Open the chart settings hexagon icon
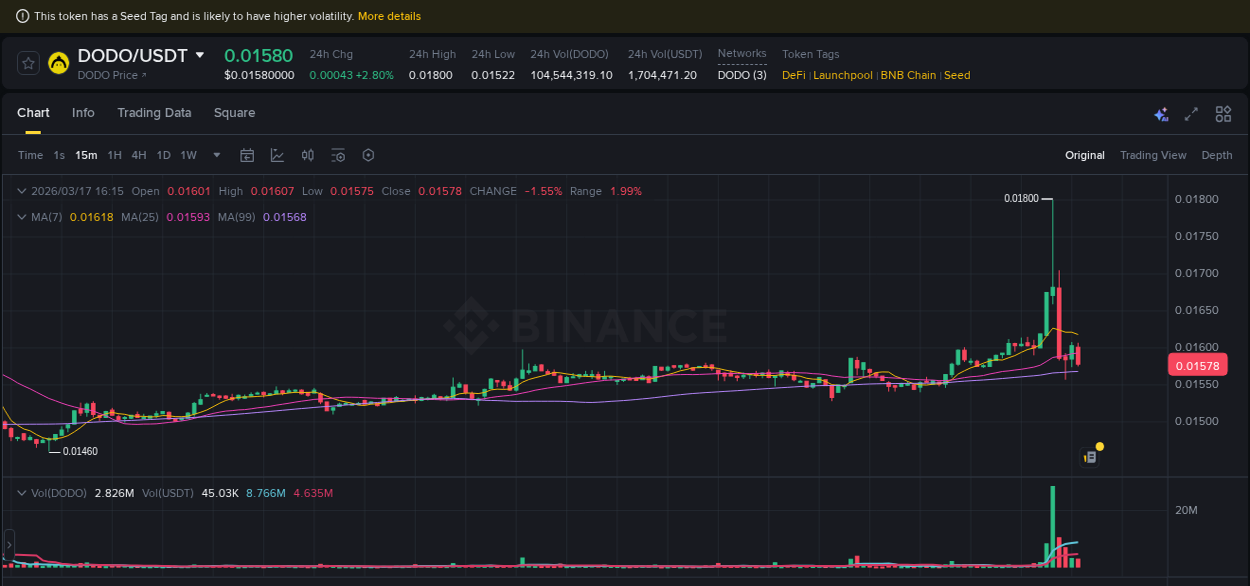The image size is (1250, 586). point(368,155)
